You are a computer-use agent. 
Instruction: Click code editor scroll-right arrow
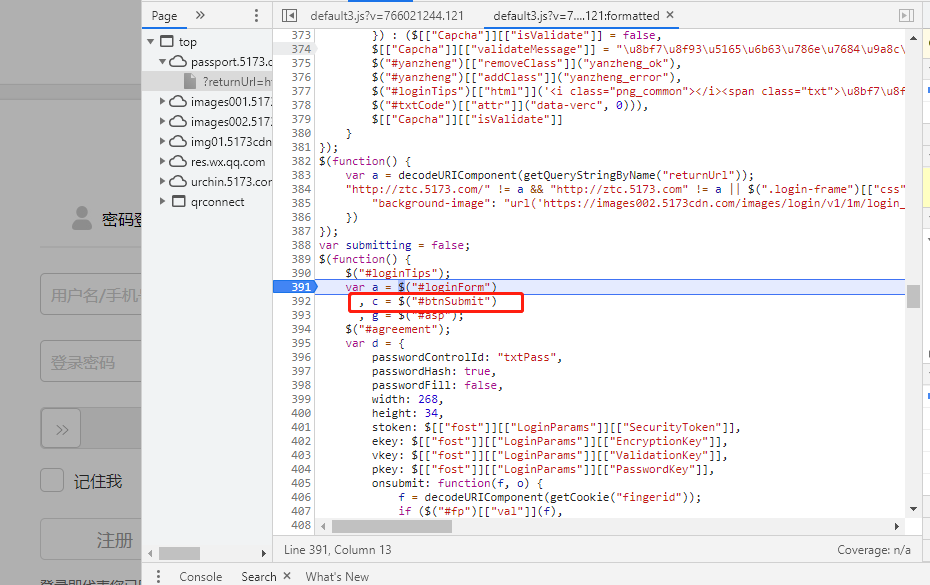coord(896,526)
